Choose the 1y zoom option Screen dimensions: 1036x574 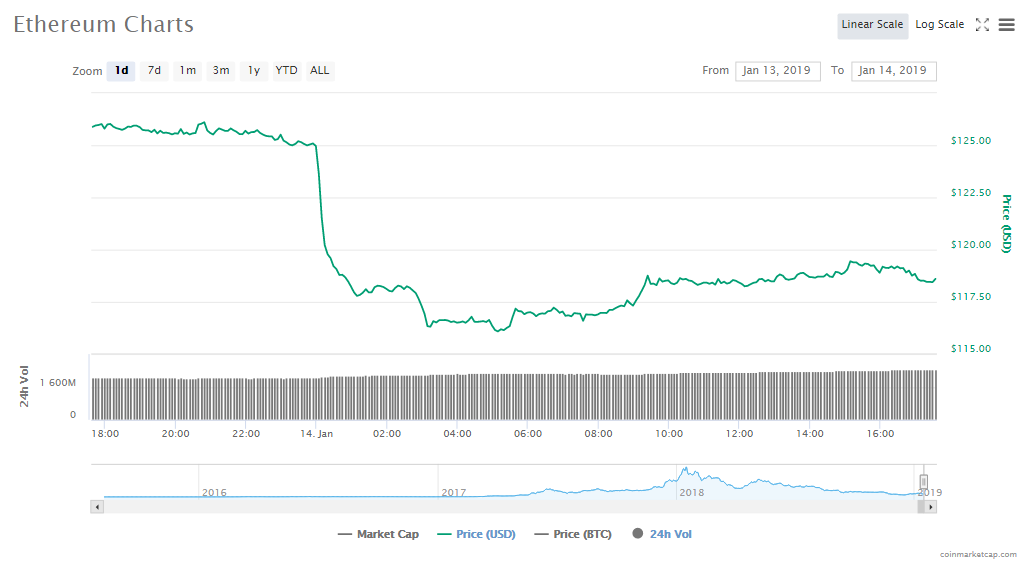(x=254, y=71)
